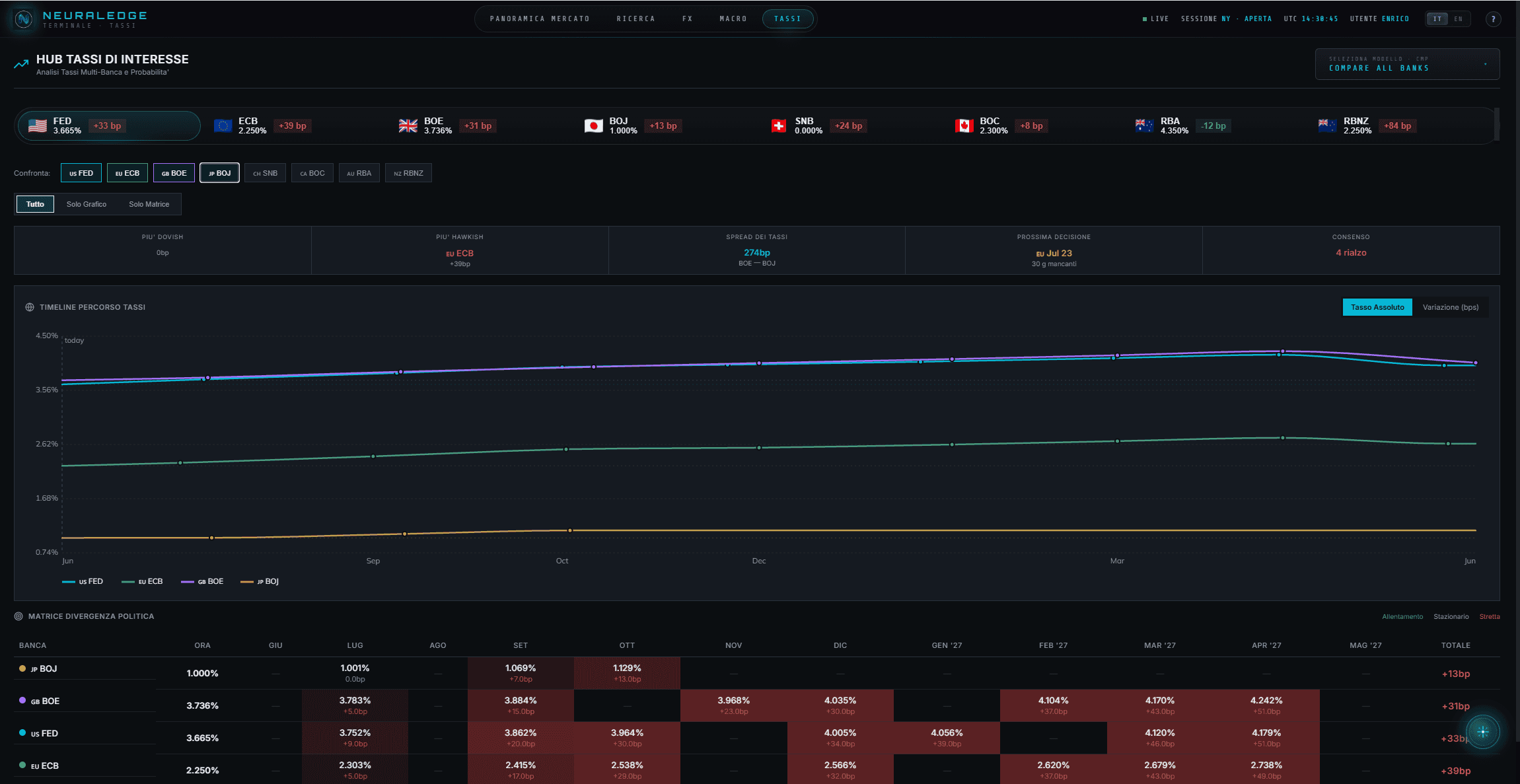The image size is (1520, 784).
Task: Click the yellow dot beside JP BOJ in the matrix
Action: click(22, 668)
